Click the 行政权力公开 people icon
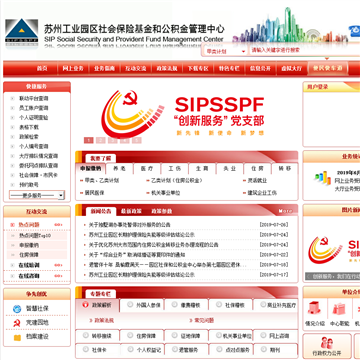 [327, 343]
